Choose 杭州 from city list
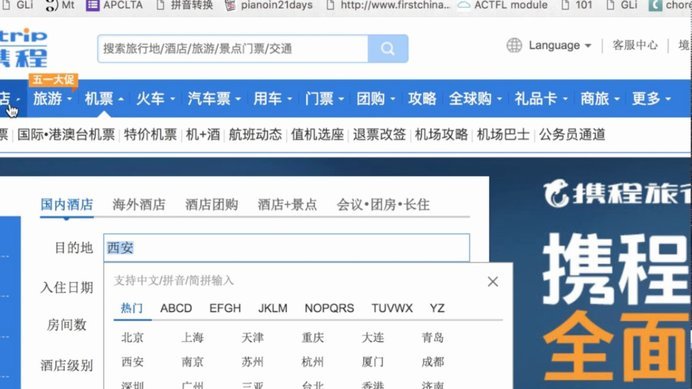Image resolution: width=692 pixels, height=389 pixels. coord(312,362)
